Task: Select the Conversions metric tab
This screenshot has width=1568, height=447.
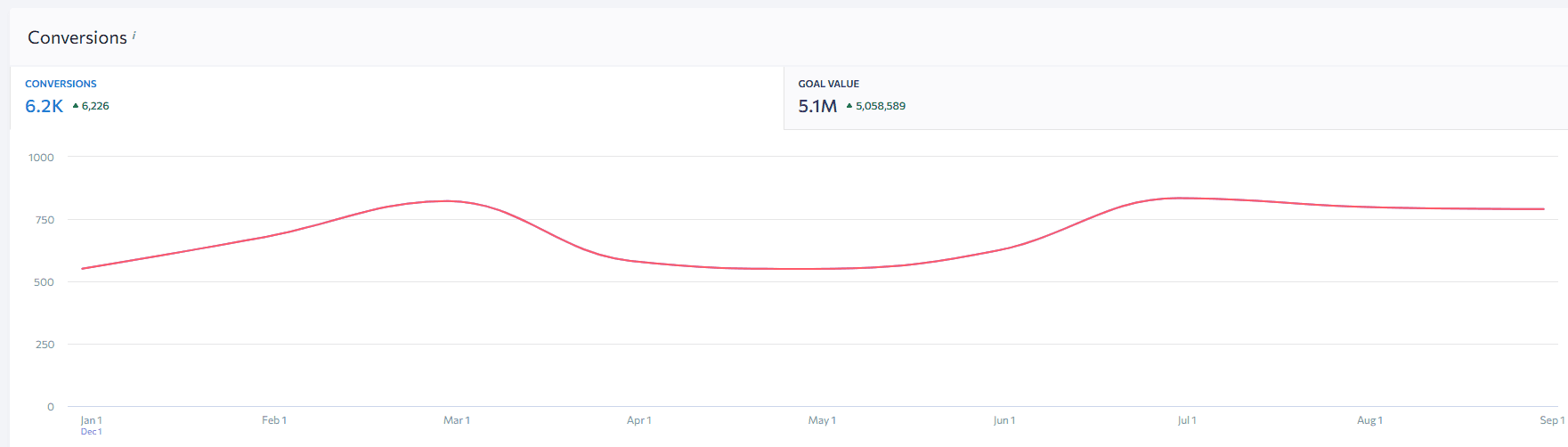Action: (x=396, y=97)
